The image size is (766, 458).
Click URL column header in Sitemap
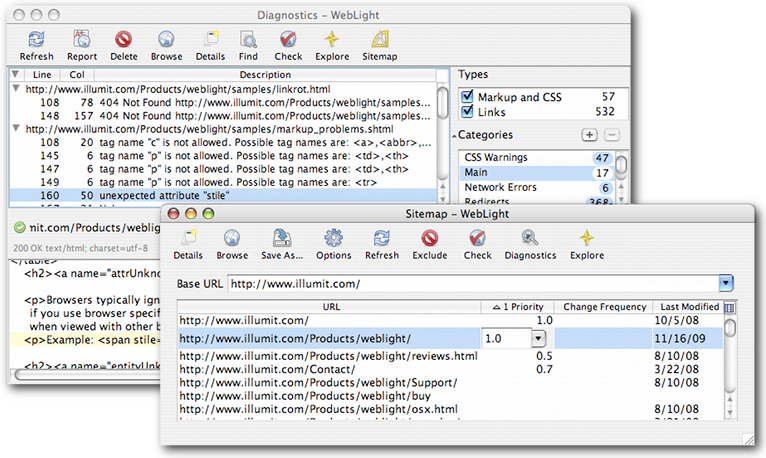coord(331,307)
